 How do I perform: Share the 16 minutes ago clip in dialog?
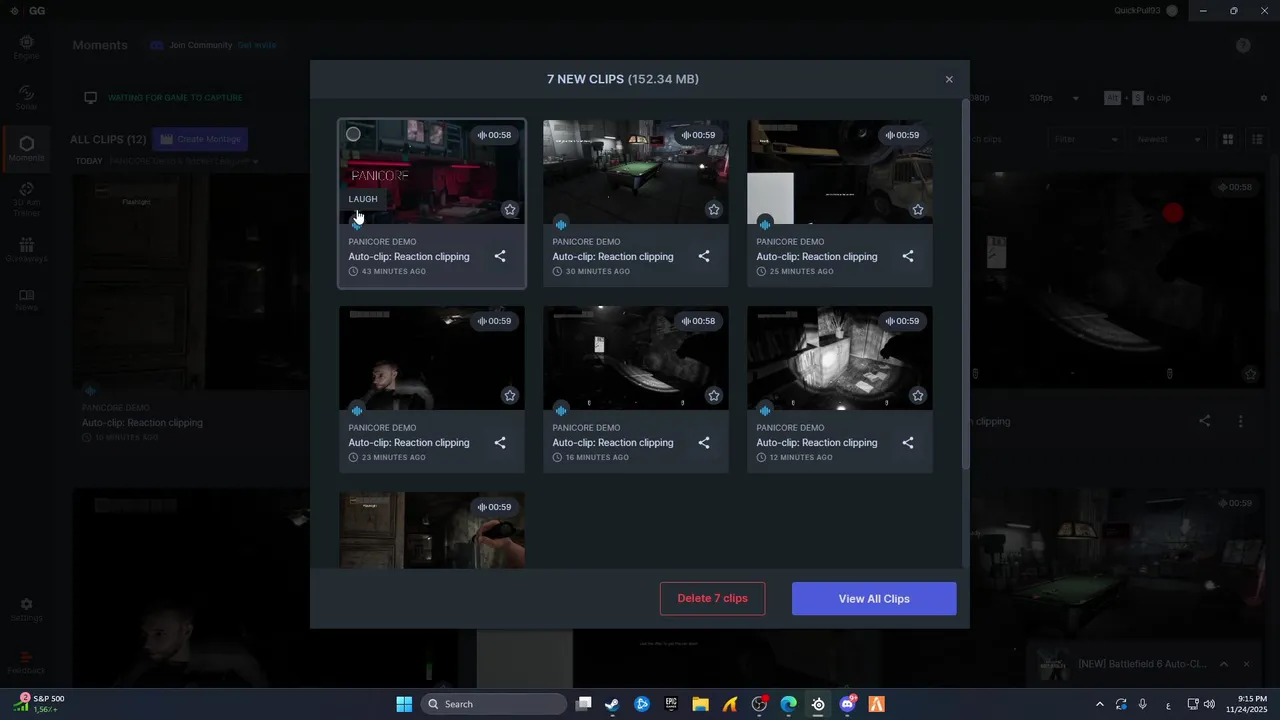704,443
